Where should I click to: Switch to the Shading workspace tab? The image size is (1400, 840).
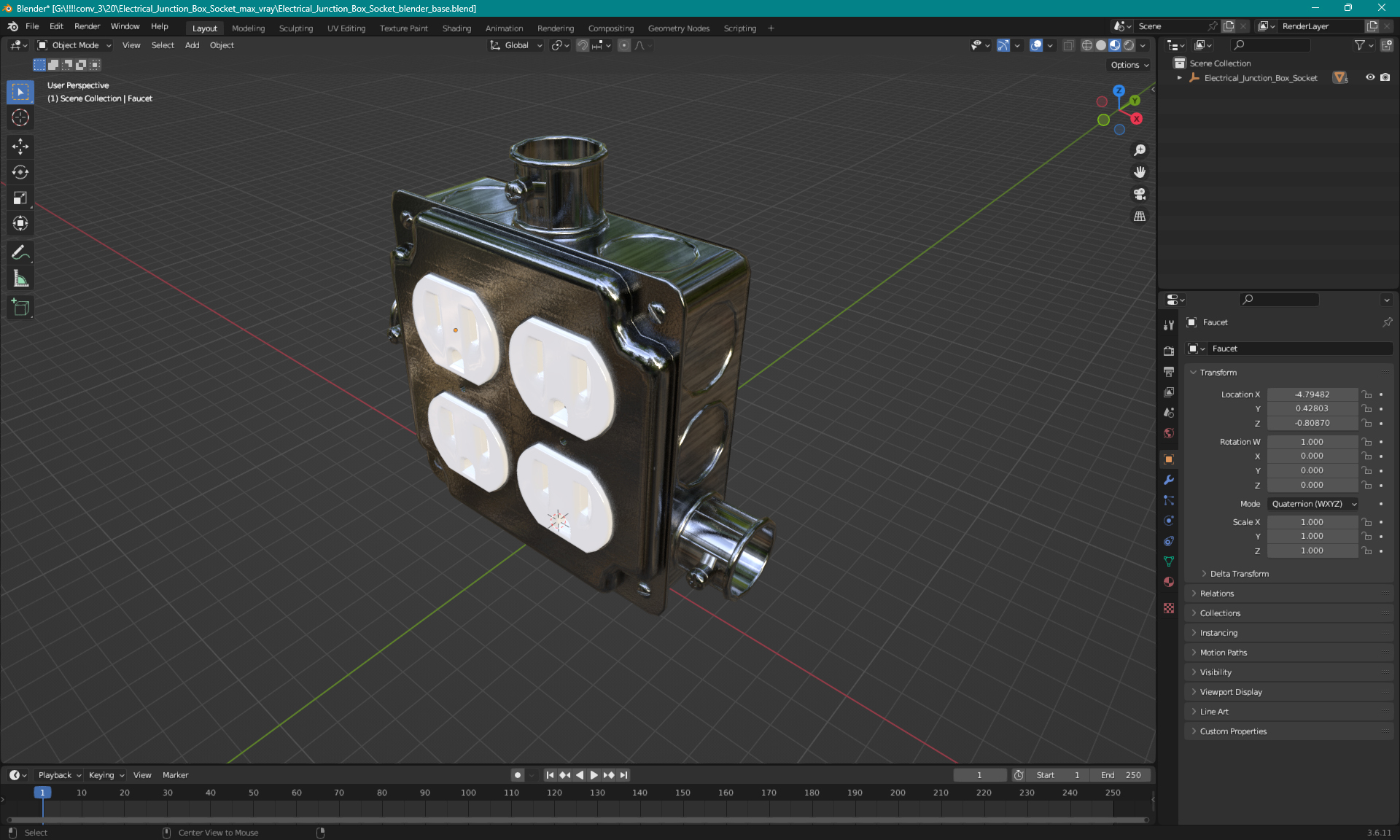[x=456, y=28]
